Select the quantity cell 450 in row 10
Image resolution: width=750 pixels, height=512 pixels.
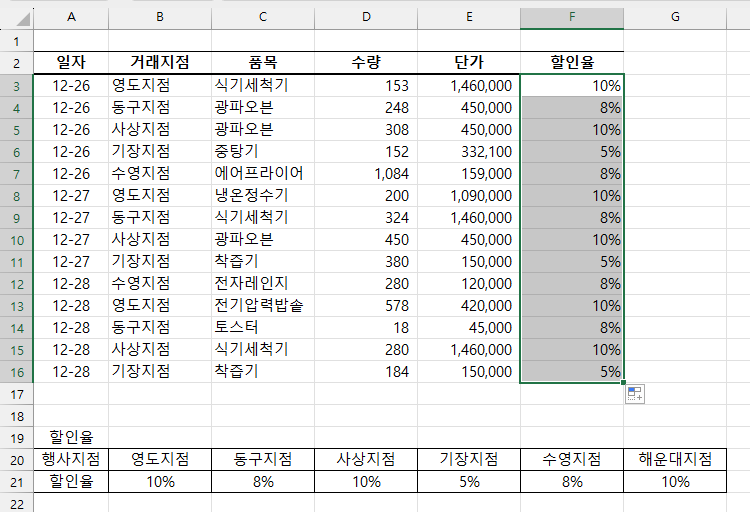[366, 239]
